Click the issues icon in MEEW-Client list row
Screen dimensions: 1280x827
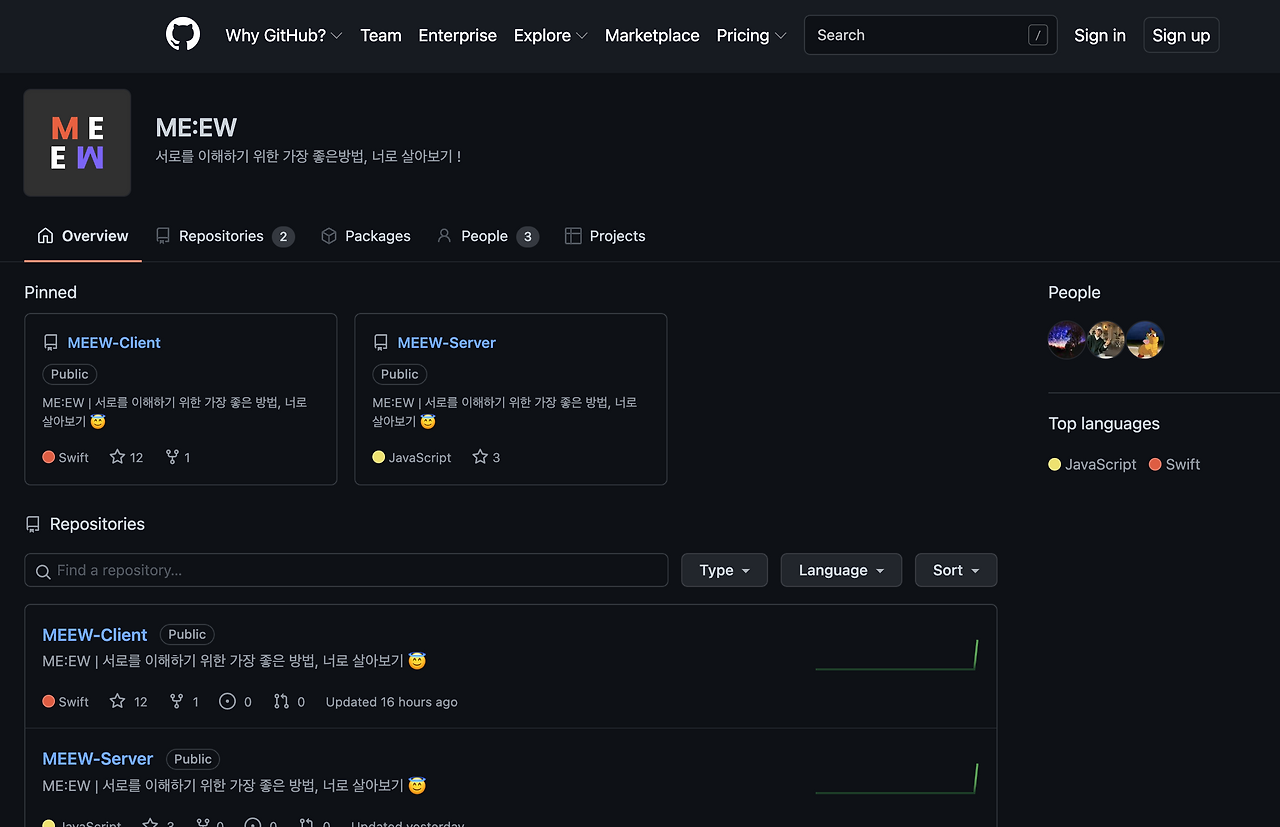[228, 701]
